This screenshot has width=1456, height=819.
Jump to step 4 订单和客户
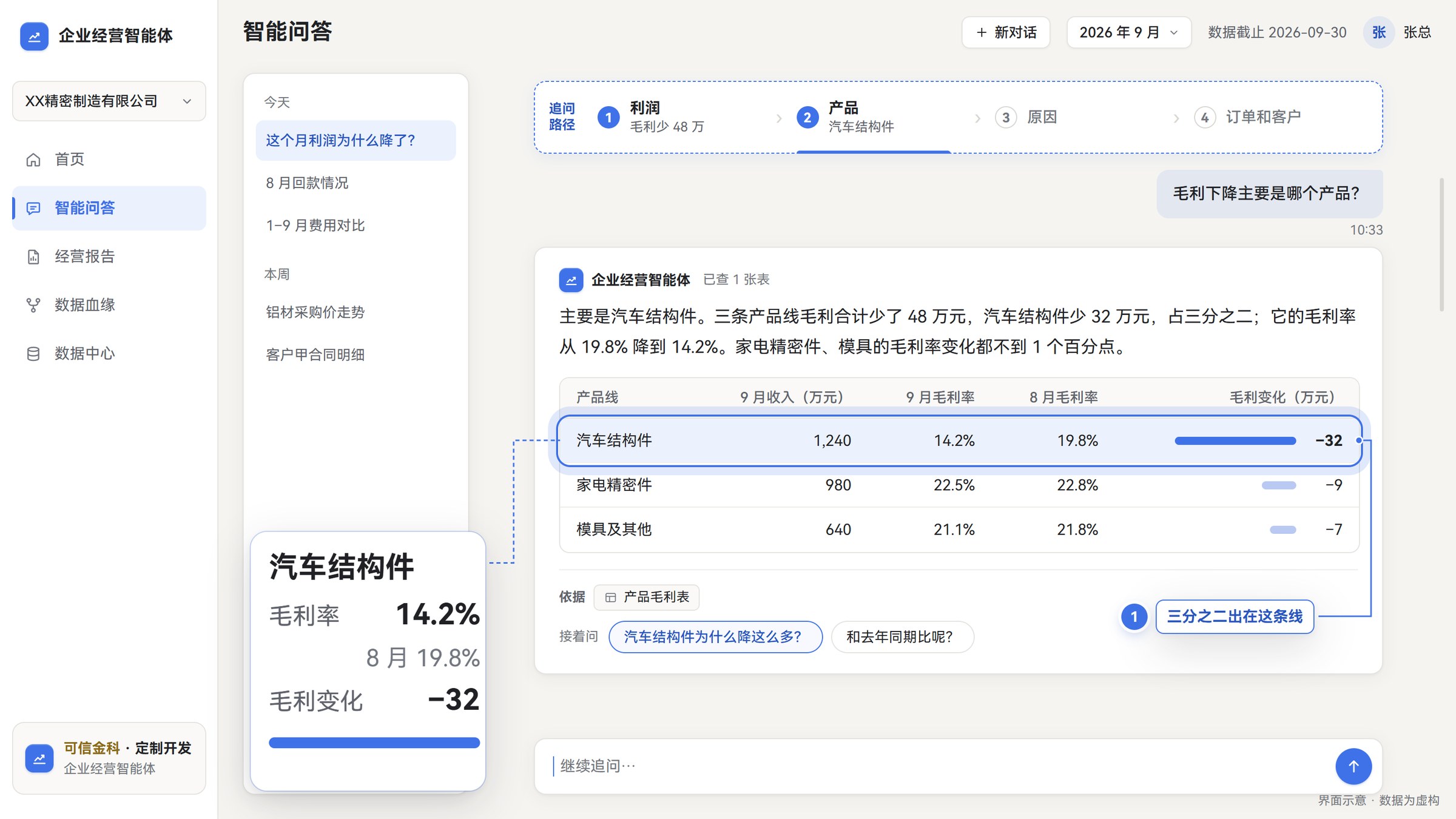tap(1247, 116)
